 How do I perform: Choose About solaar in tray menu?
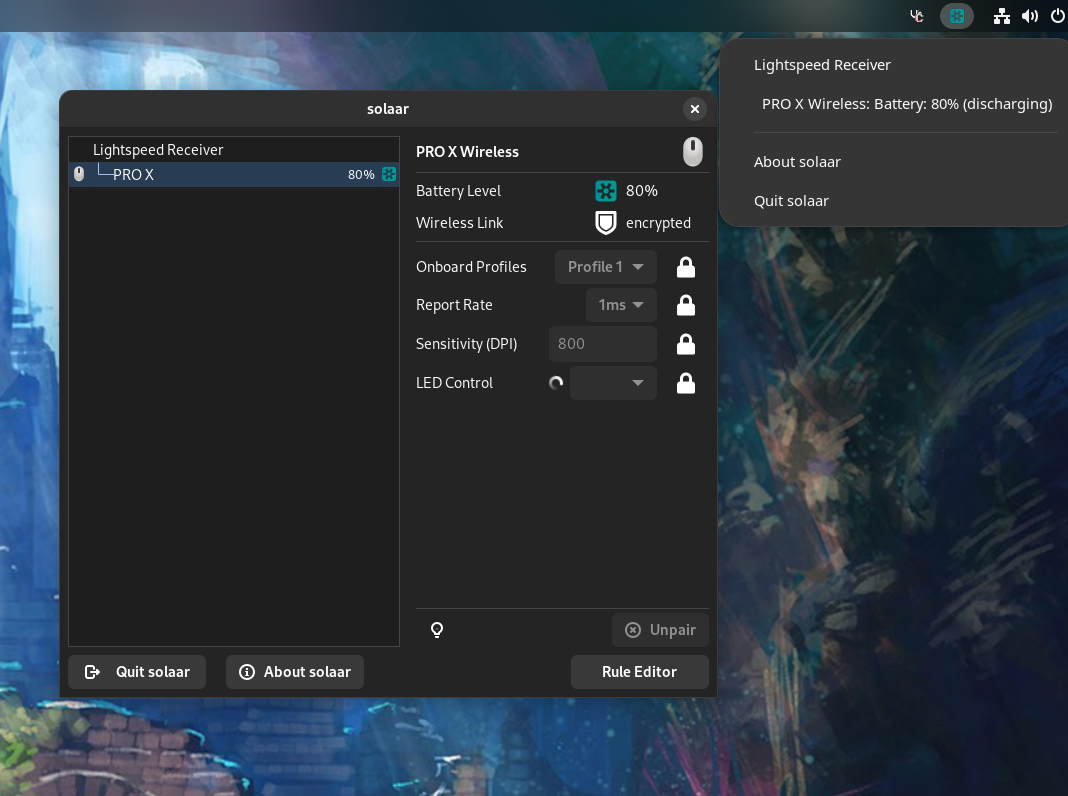point(797,162)
